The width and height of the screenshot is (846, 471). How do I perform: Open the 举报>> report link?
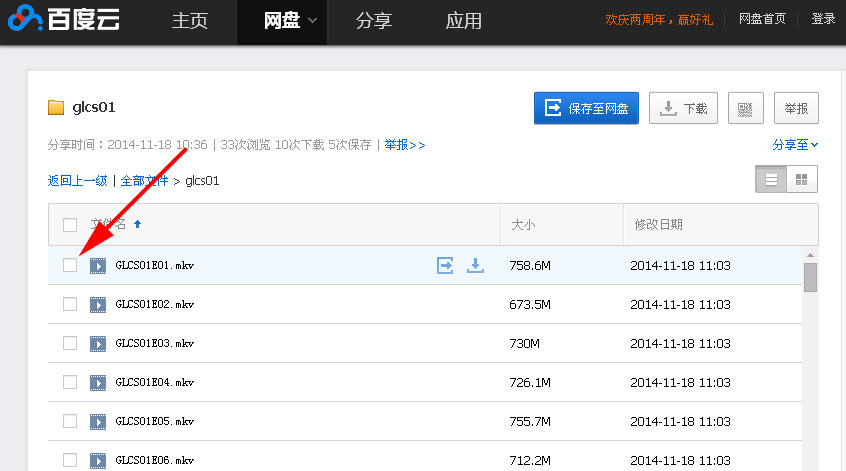[405, 145]
